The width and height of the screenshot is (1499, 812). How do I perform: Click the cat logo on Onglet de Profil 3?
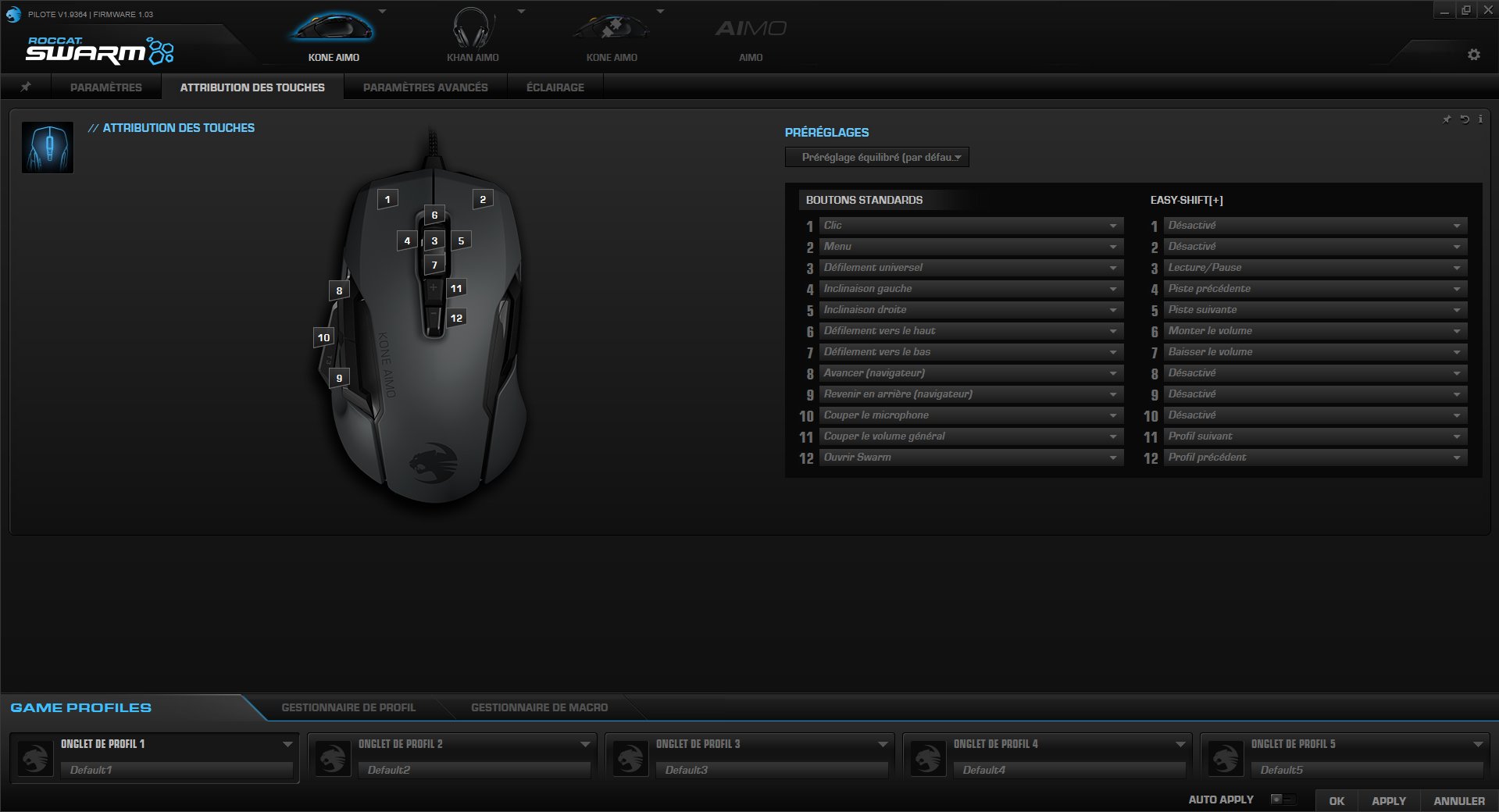[x=631, y=757]
